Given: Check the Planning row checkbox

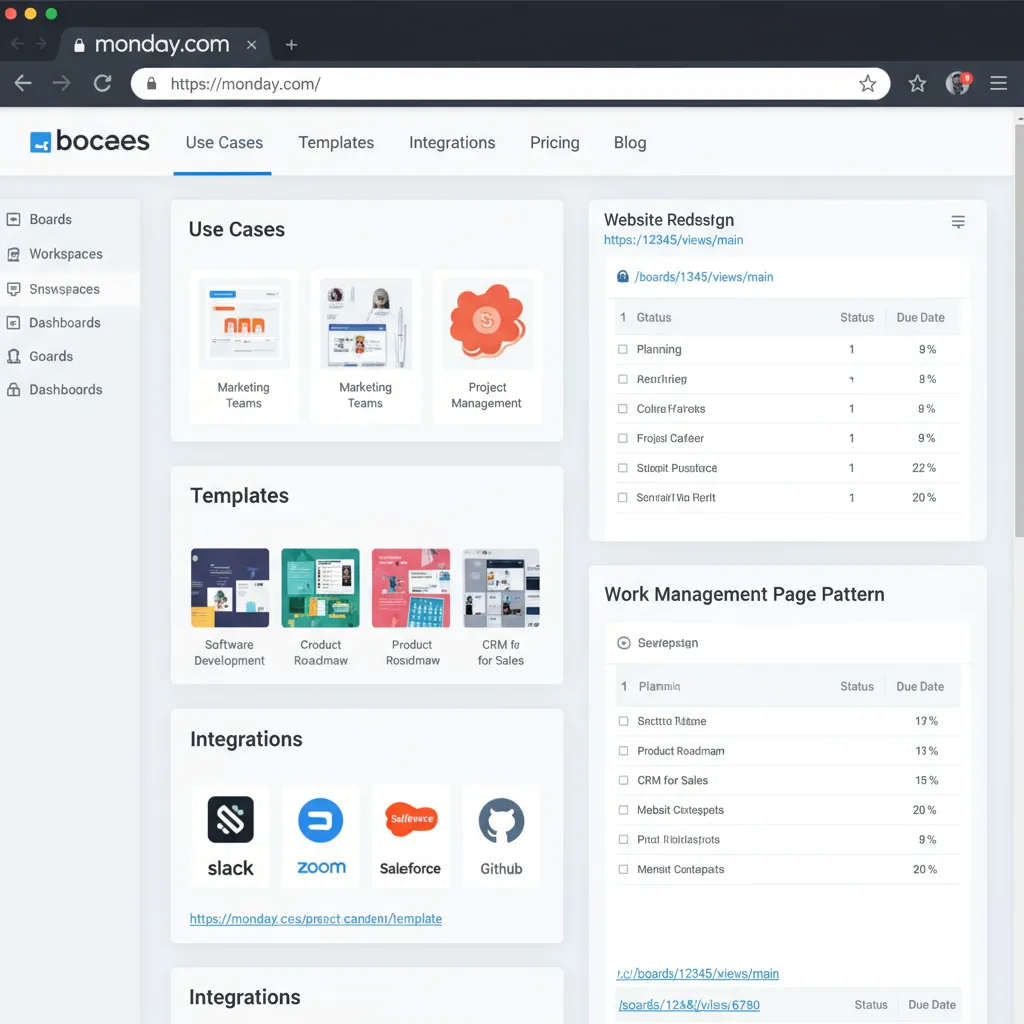Looking at the screenshot, I should coord(622,350).
